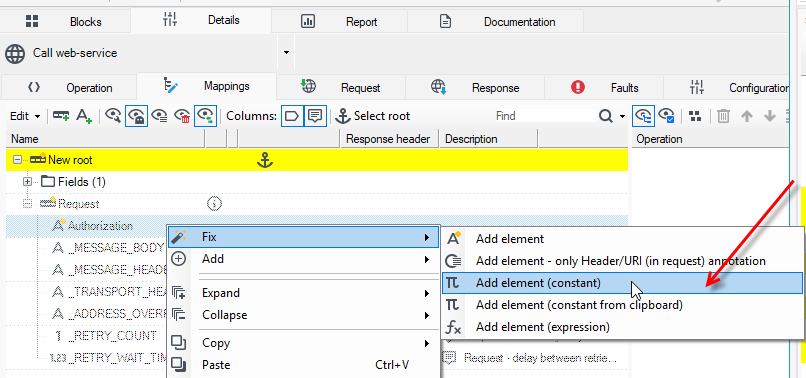Open the Configuration tab

coord(727,88)
